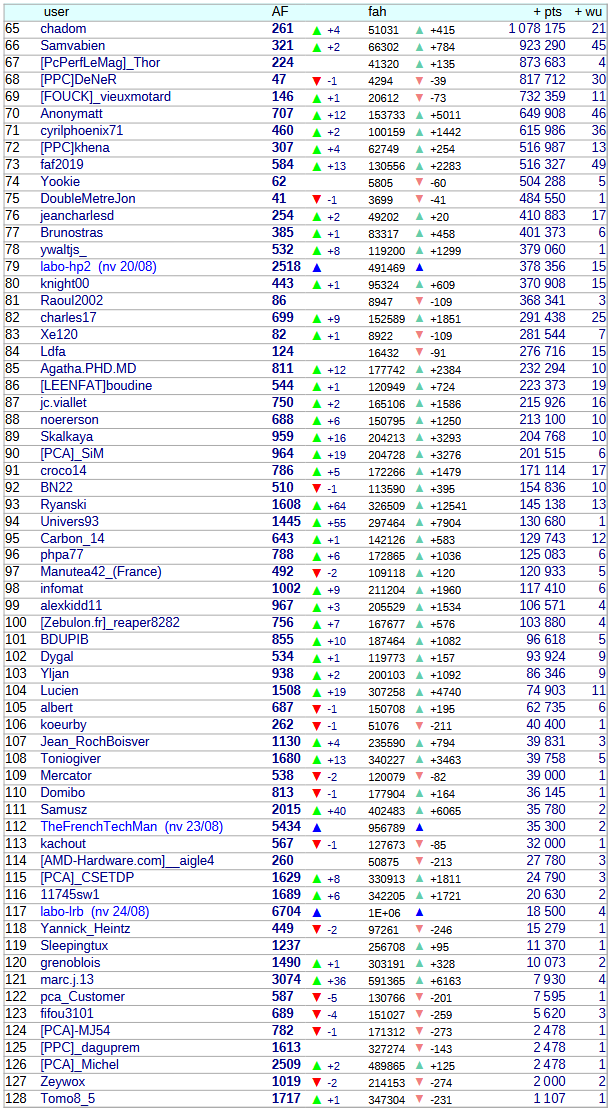Sort by the 'fah' column header
The height and width of the screenshot is (1111, 611).
tap(377, 11)
